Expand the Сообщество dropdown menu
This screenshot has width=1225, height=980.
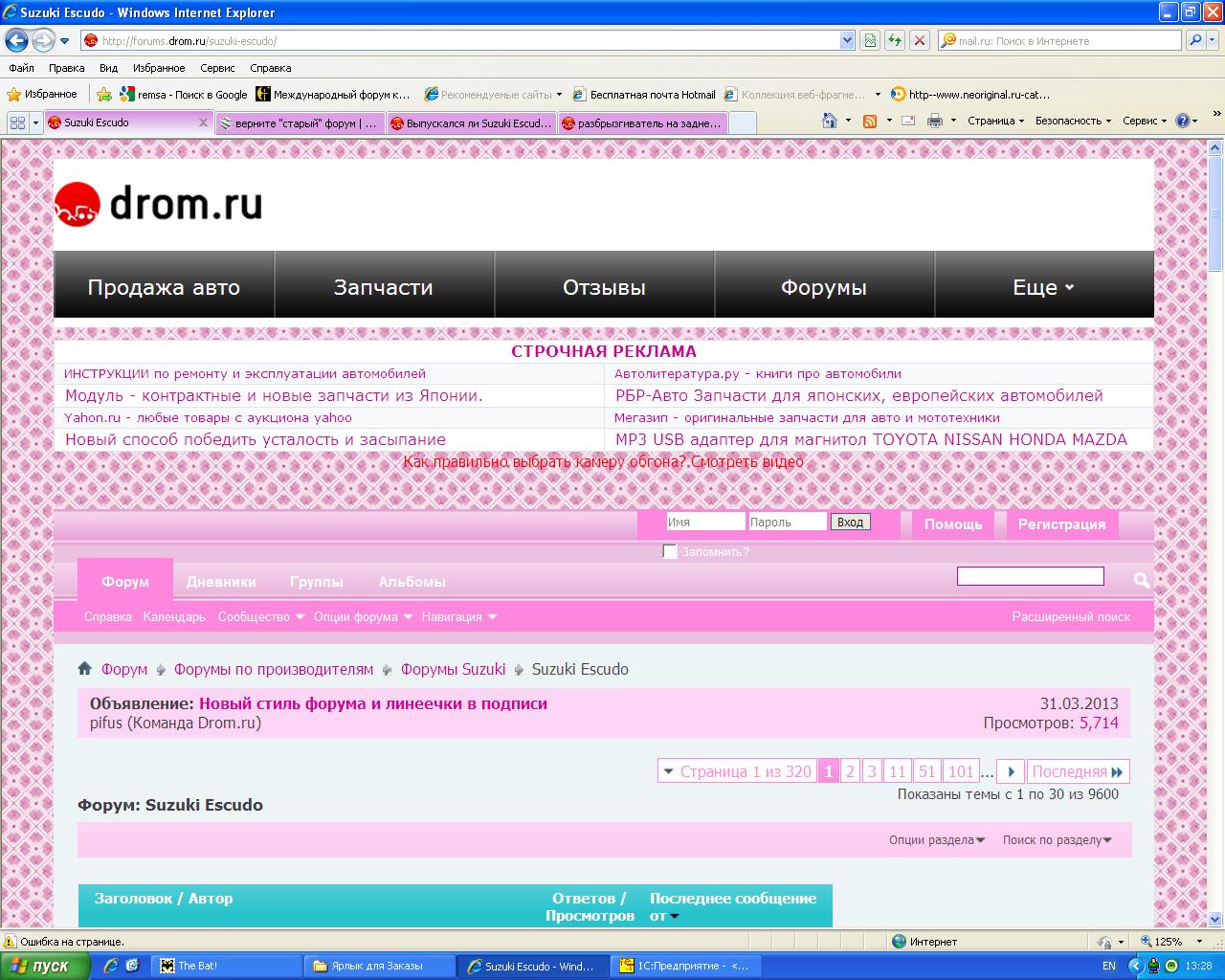260,616
